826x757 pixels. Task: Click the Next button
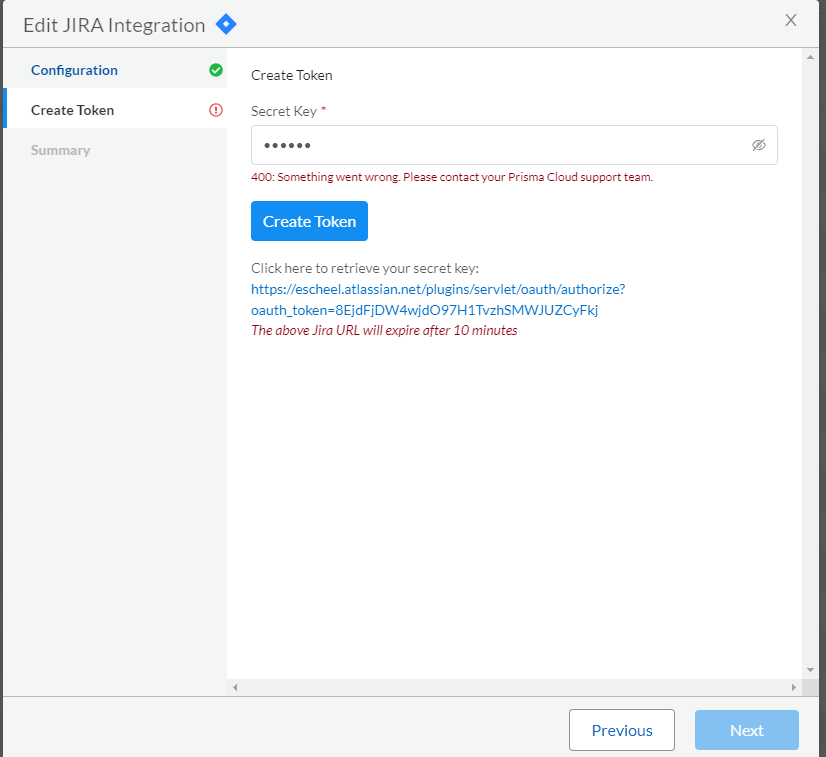click(746, 730)
